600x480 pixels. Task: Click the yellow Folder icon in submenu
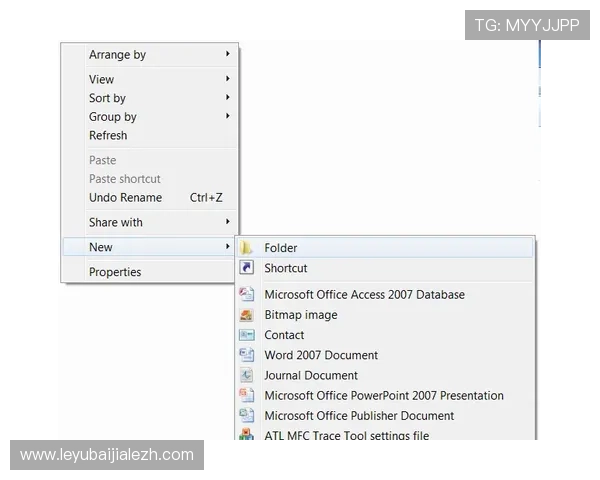pyautogui.click(x=247, y=248)
